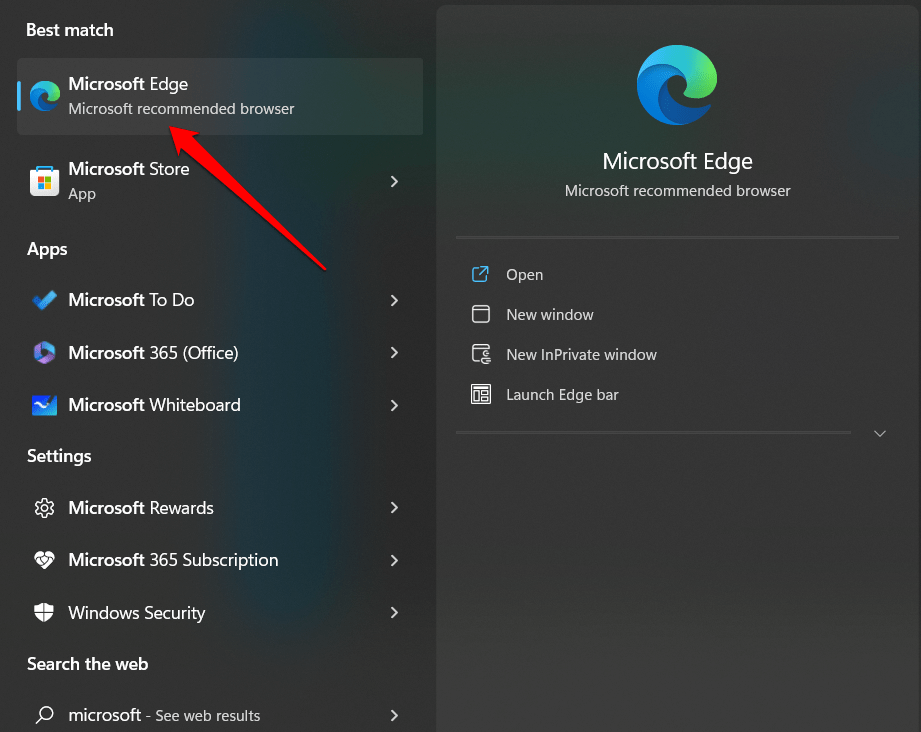Expand the Microsoft 365 (Office) chevron
The height and width of the screenshot is (732, 921).
coord(394,352)
